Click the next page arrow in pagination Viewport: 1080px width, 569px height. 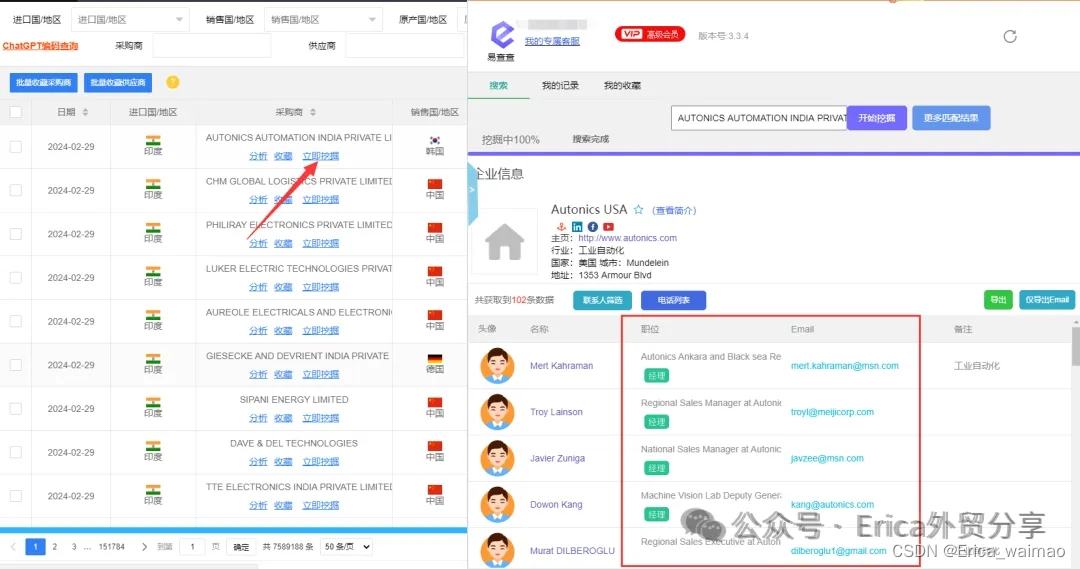click(144, 546)
